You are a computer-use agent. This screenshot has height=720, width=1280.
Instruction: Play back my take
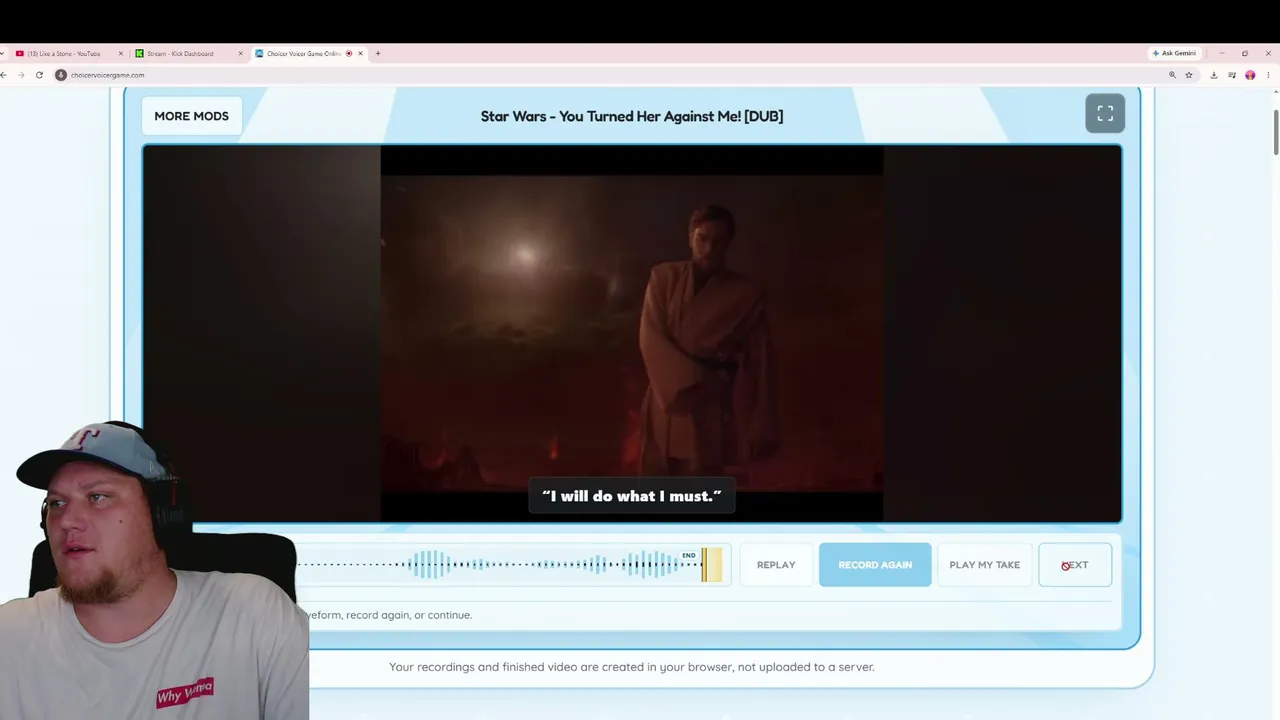[x=985, y=565]
